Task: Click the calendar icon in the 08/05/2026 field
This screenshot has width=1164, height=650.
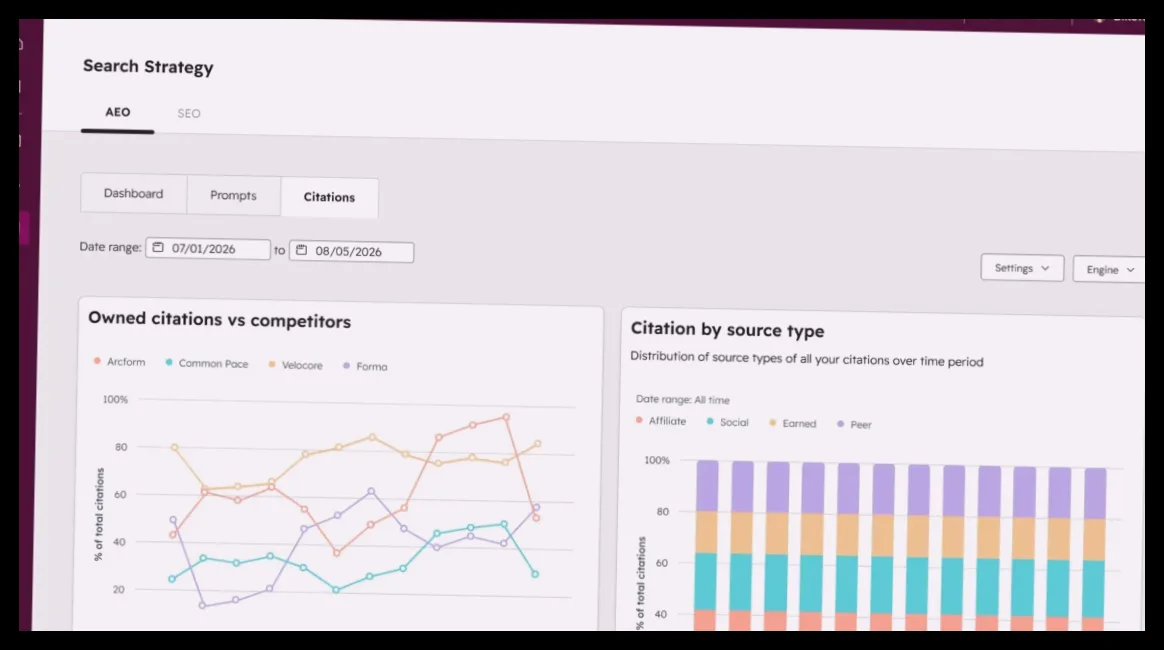Action: (301, 250)
